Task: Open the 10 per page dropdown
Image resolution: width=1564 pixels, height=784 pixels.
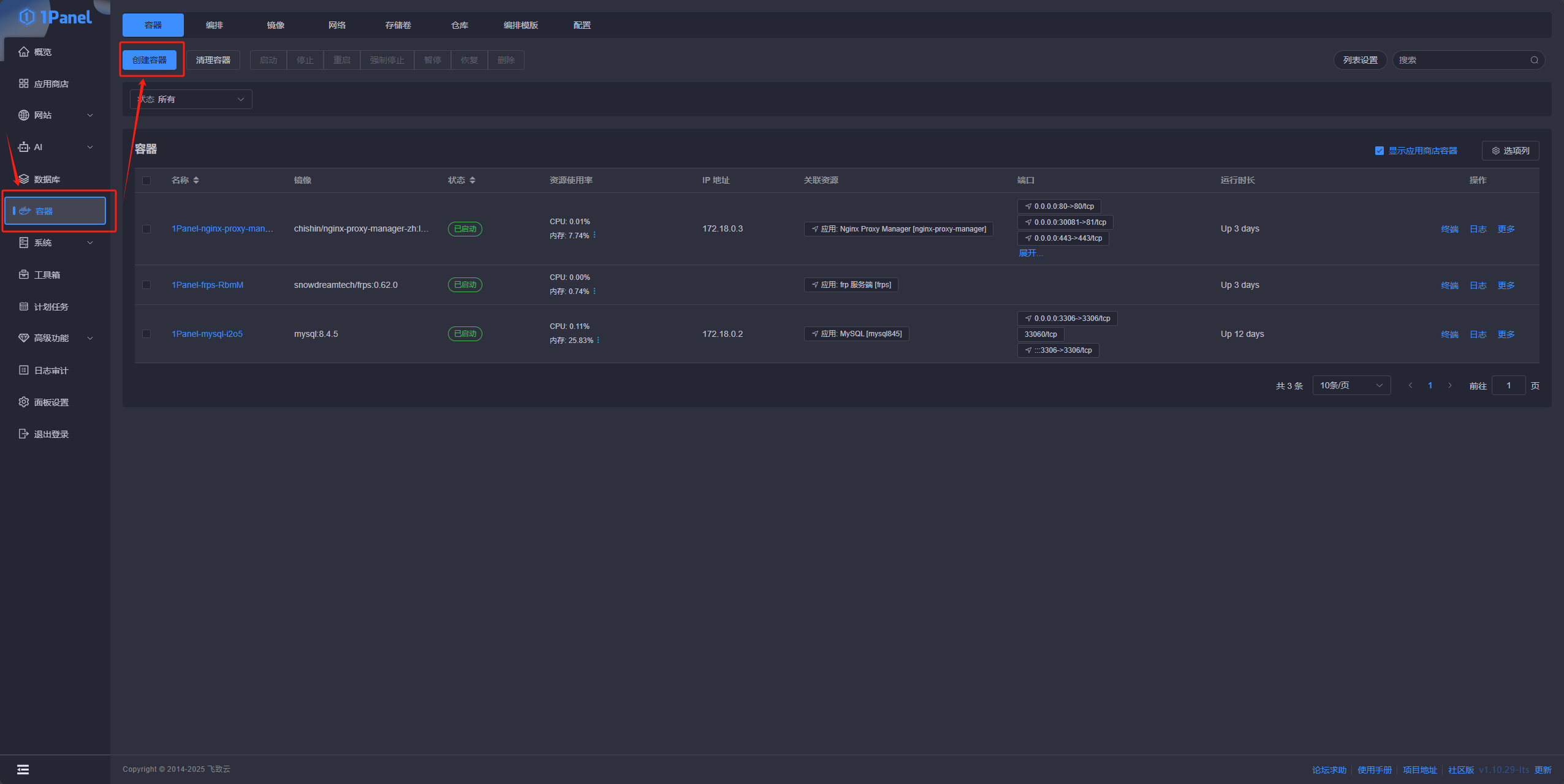Action: (1351, 385)
